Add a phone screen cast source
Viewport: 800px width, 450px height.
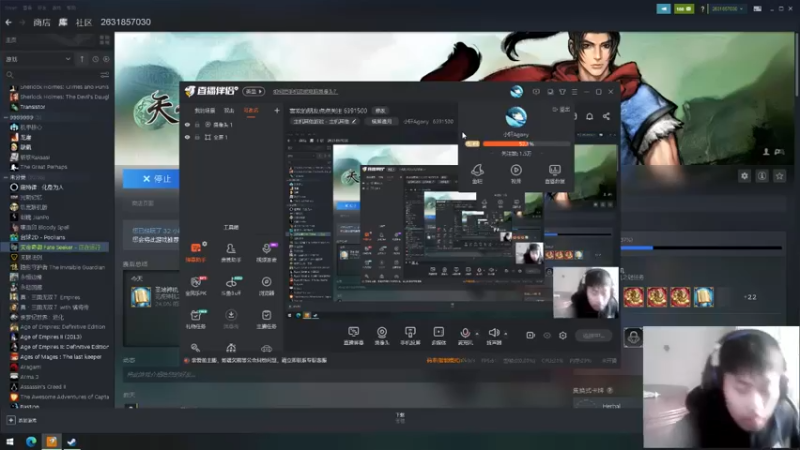[410, 336]
